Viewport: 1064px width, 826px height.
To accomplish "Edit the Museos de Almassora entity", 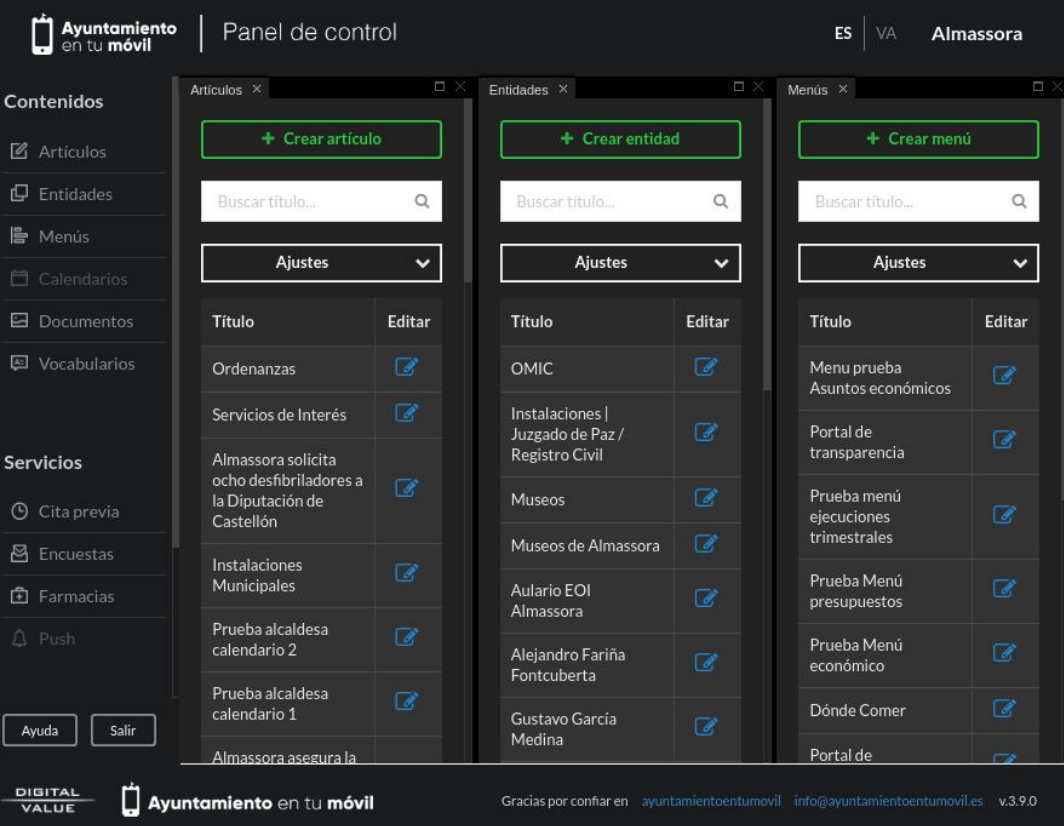I will 705,544.
